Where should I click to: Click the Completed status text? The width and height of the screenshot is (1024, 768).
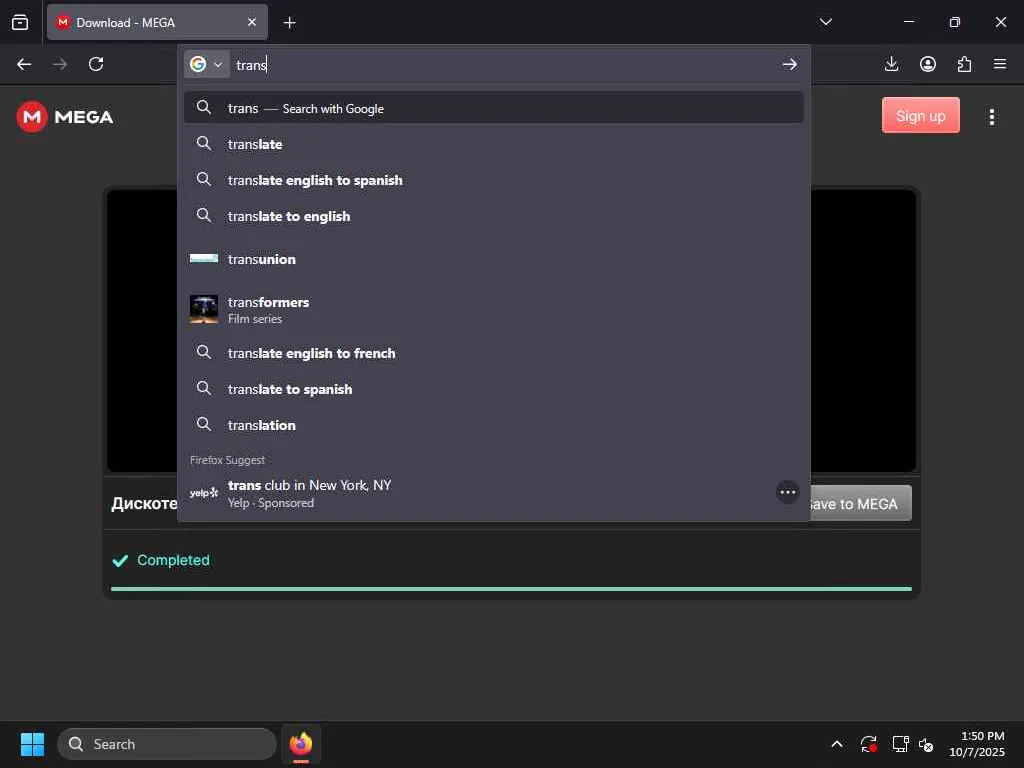pos(173,560)
